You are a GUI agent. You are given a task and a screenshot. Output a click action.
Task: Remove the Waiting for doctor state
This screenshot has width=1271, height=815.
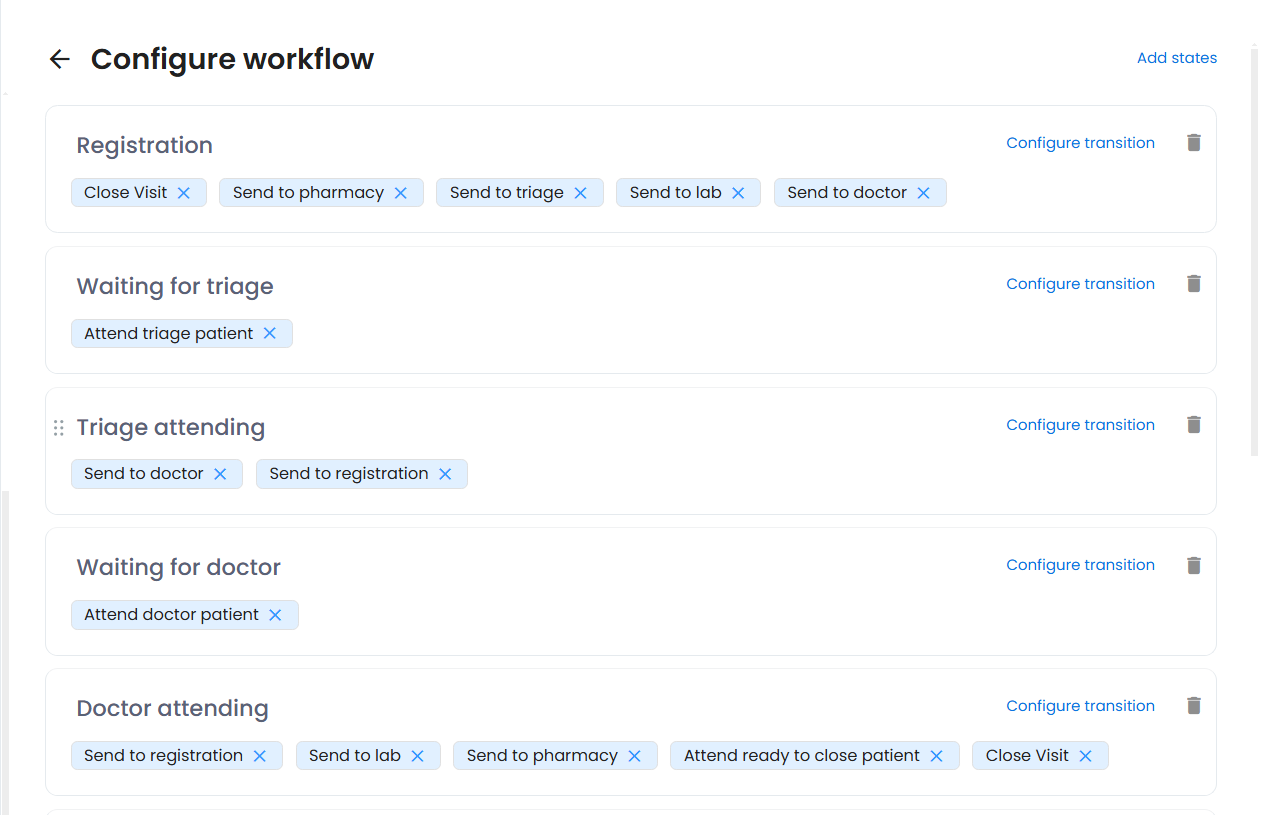pos(1193,566)
